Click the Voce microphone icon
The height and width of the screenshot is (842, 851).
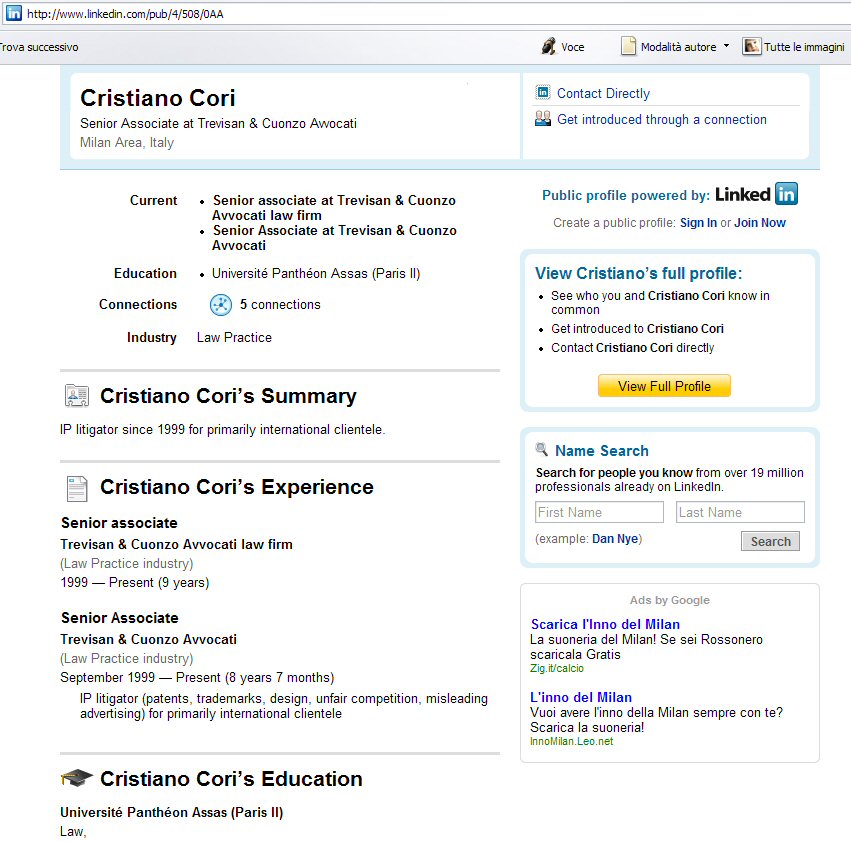548,46
